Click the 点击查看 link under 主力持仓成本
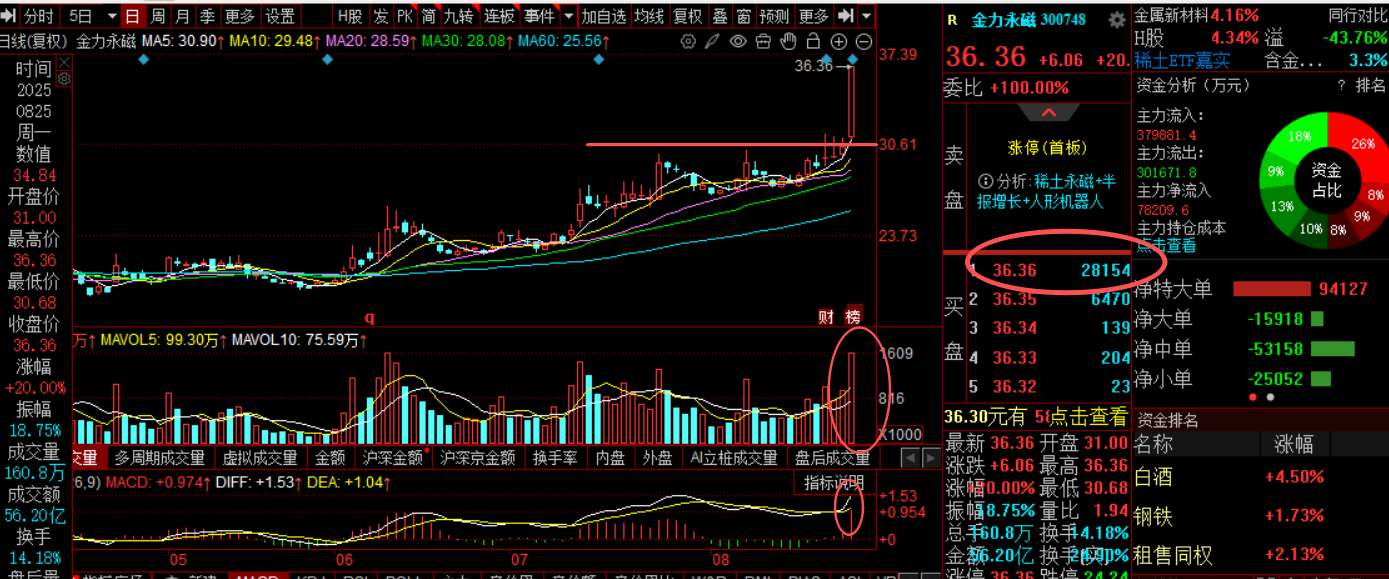The width and height of the screenshot is (1389, 579). pos(1165,245)
